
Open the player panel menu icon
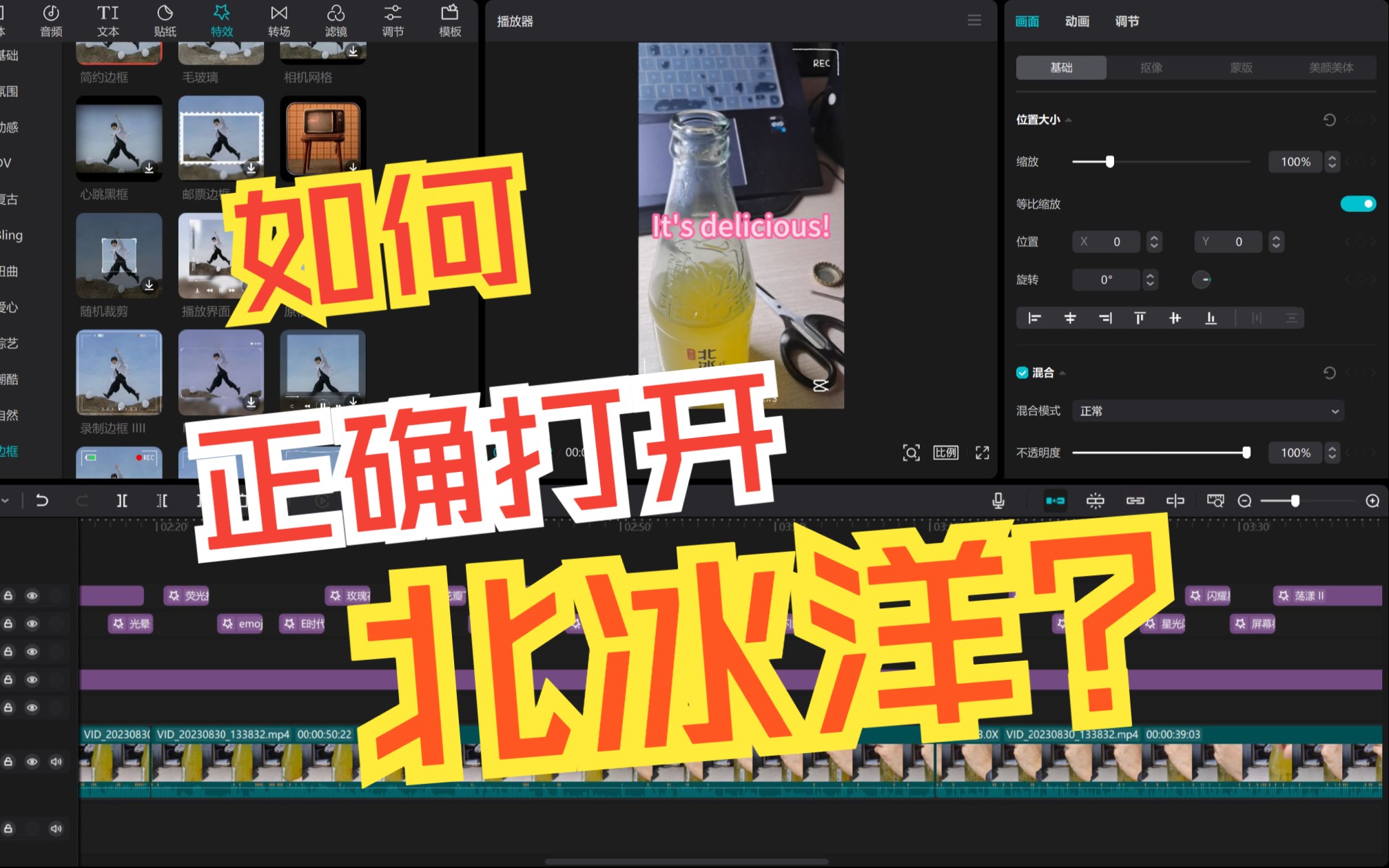pyautogui.click(x=974, y=21)
